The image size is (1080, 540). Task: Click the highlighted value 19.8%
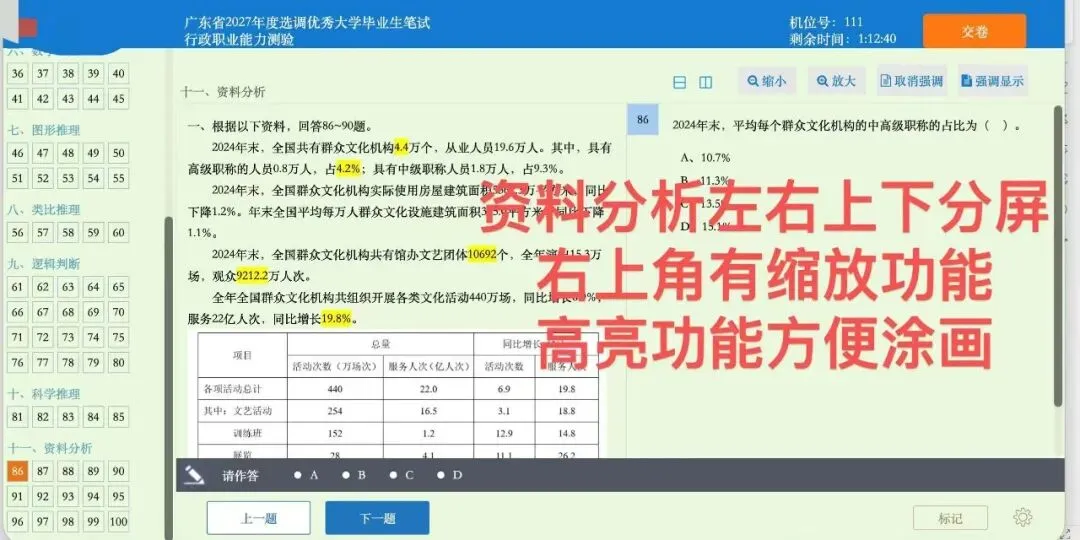(x=337, y=319)
